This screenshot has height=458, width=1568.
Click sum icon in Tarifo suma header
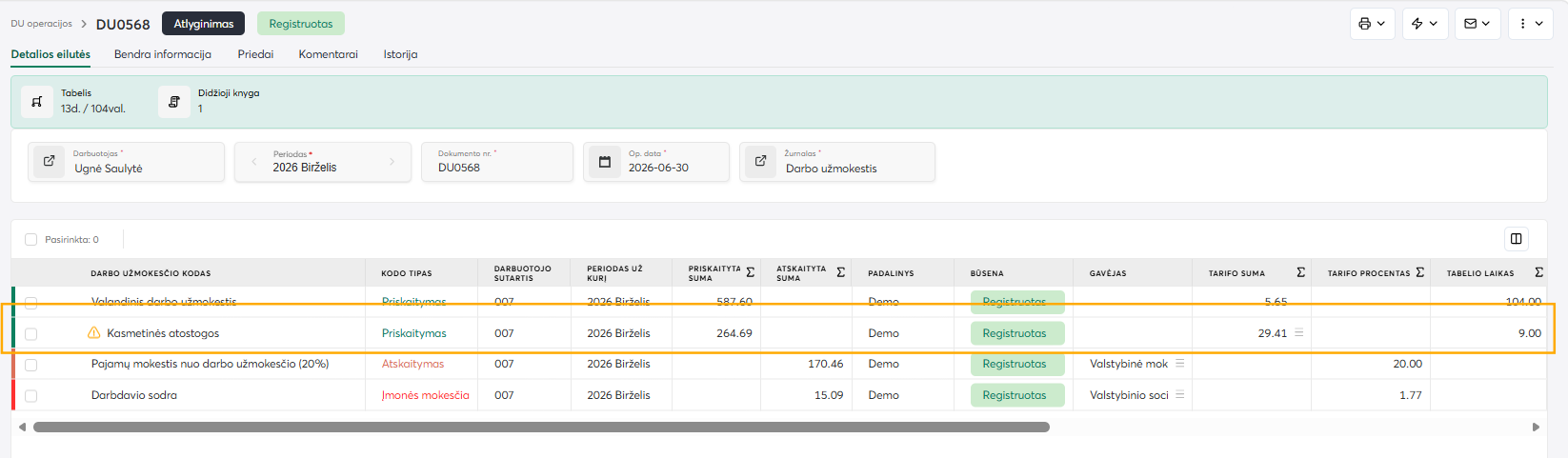[1301, 272]
